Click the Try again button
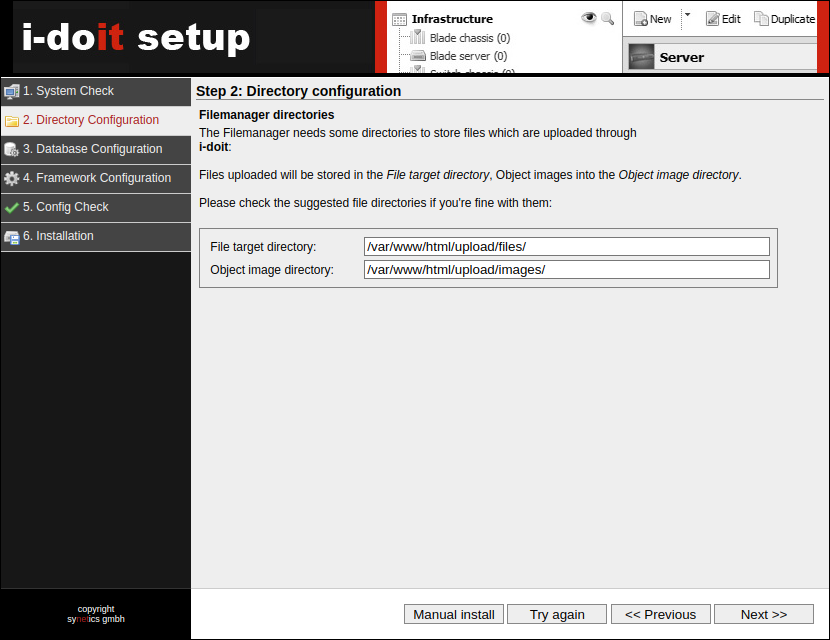This screenshot has width=830, height=640. tap(557, 614)
